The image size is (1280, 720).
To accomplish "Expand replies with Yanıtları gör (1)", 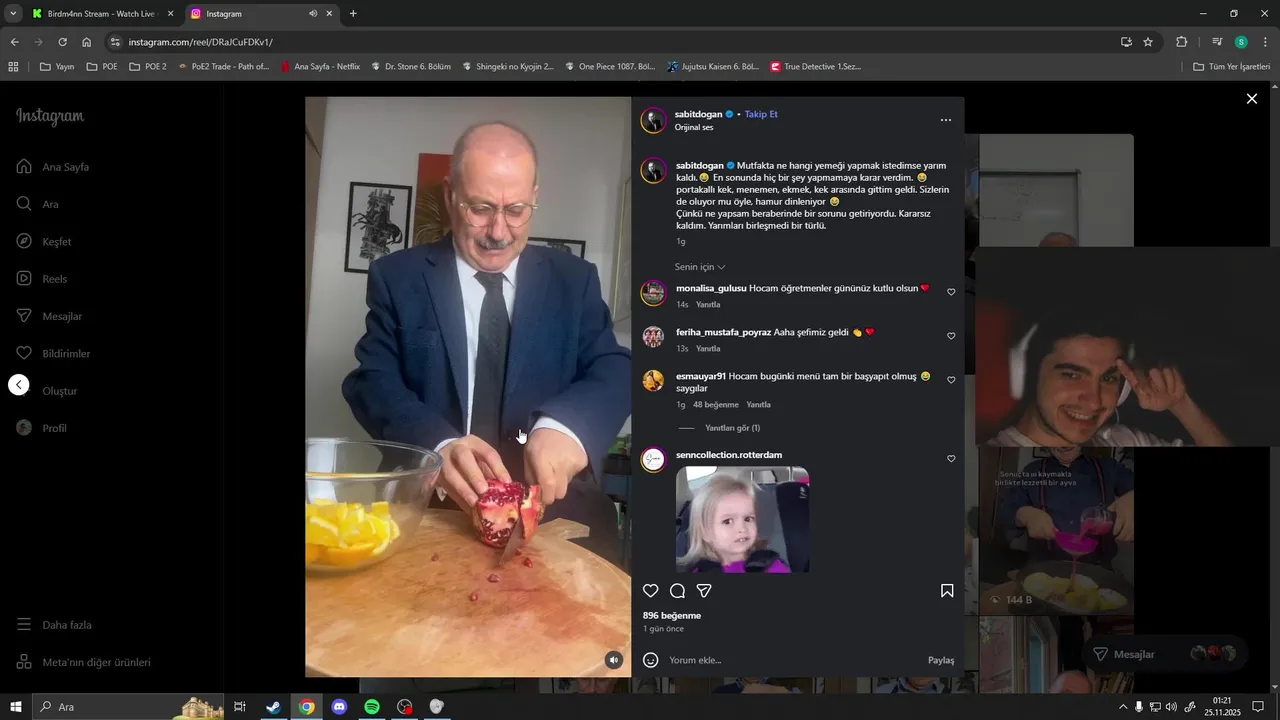I will click(732, 428).
